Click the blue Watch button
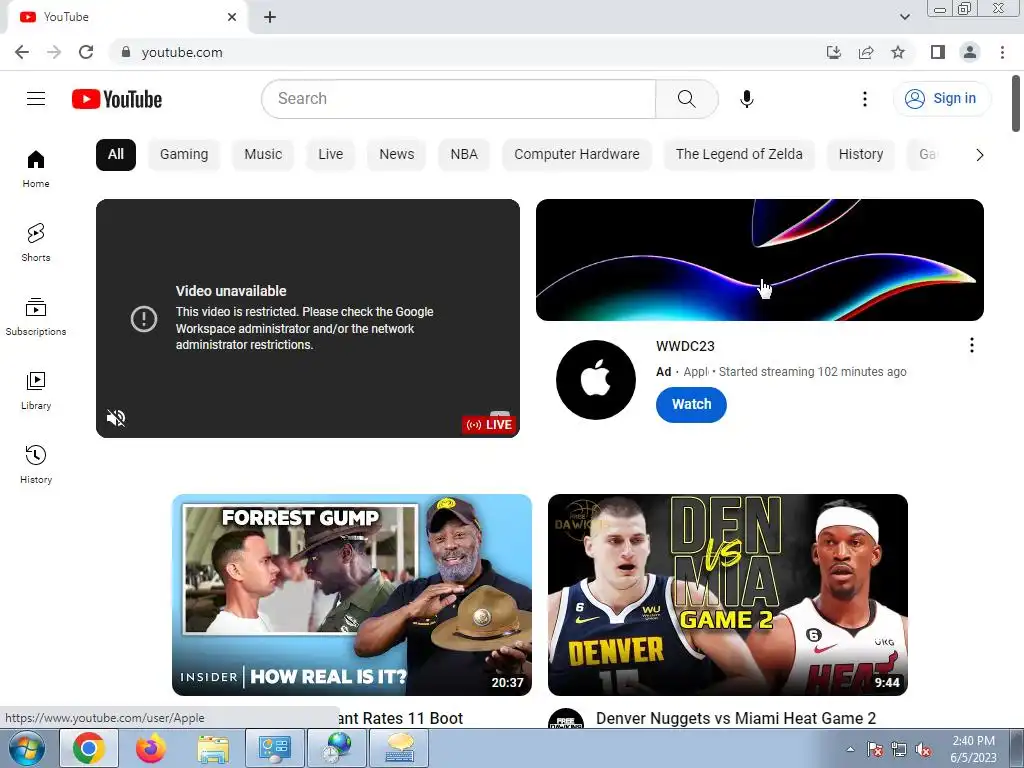This screenshot has height=768, width=1024. point(691,404)
